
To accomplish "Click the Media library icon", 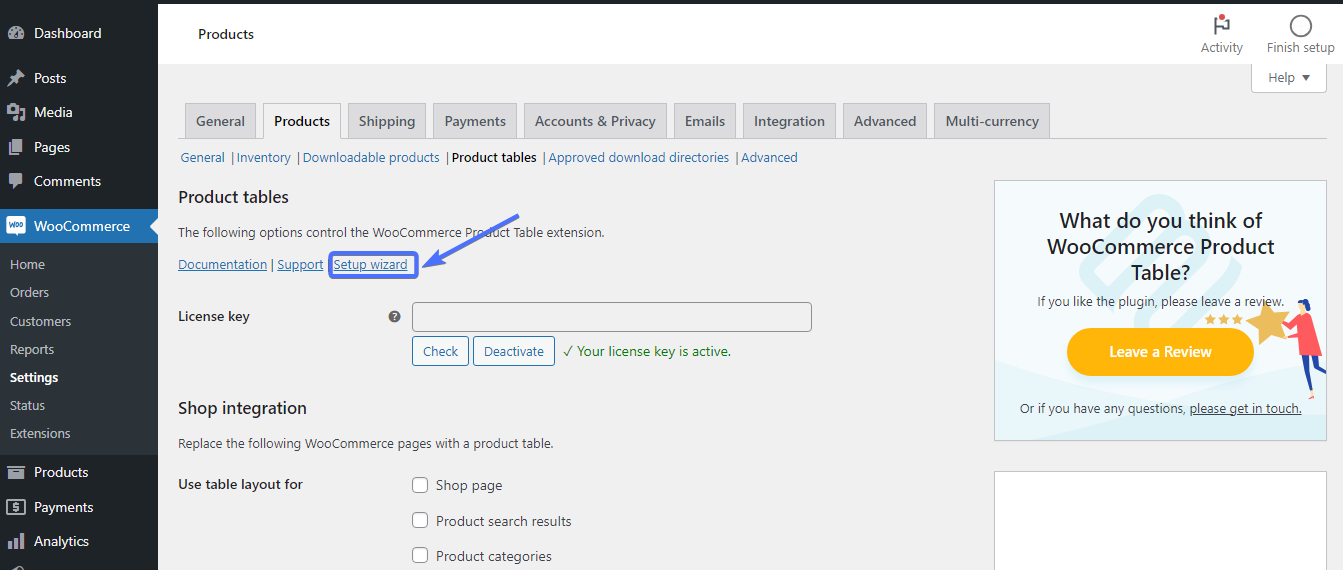I will point(16,112).
